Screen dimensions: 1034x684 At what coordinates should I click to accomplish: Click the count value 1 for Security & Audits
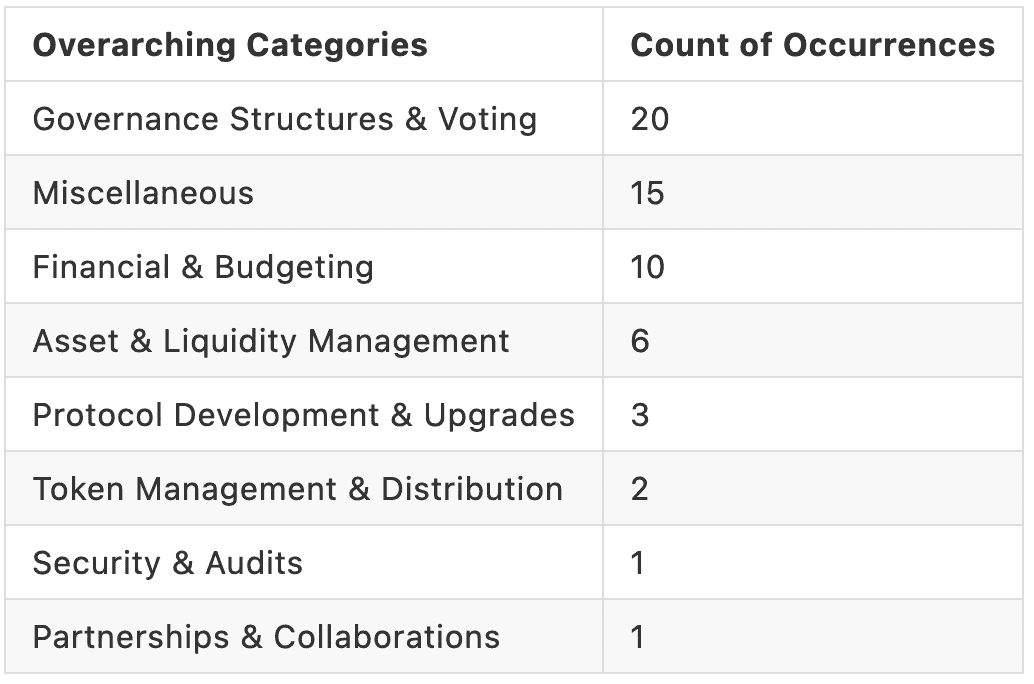638,563
